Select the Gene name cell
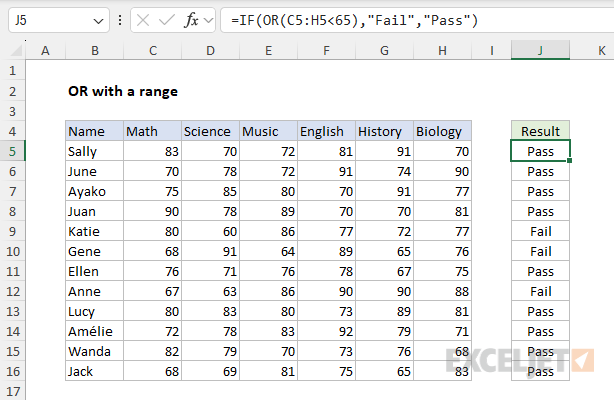 pyautogui.click(x=94, y=251)
